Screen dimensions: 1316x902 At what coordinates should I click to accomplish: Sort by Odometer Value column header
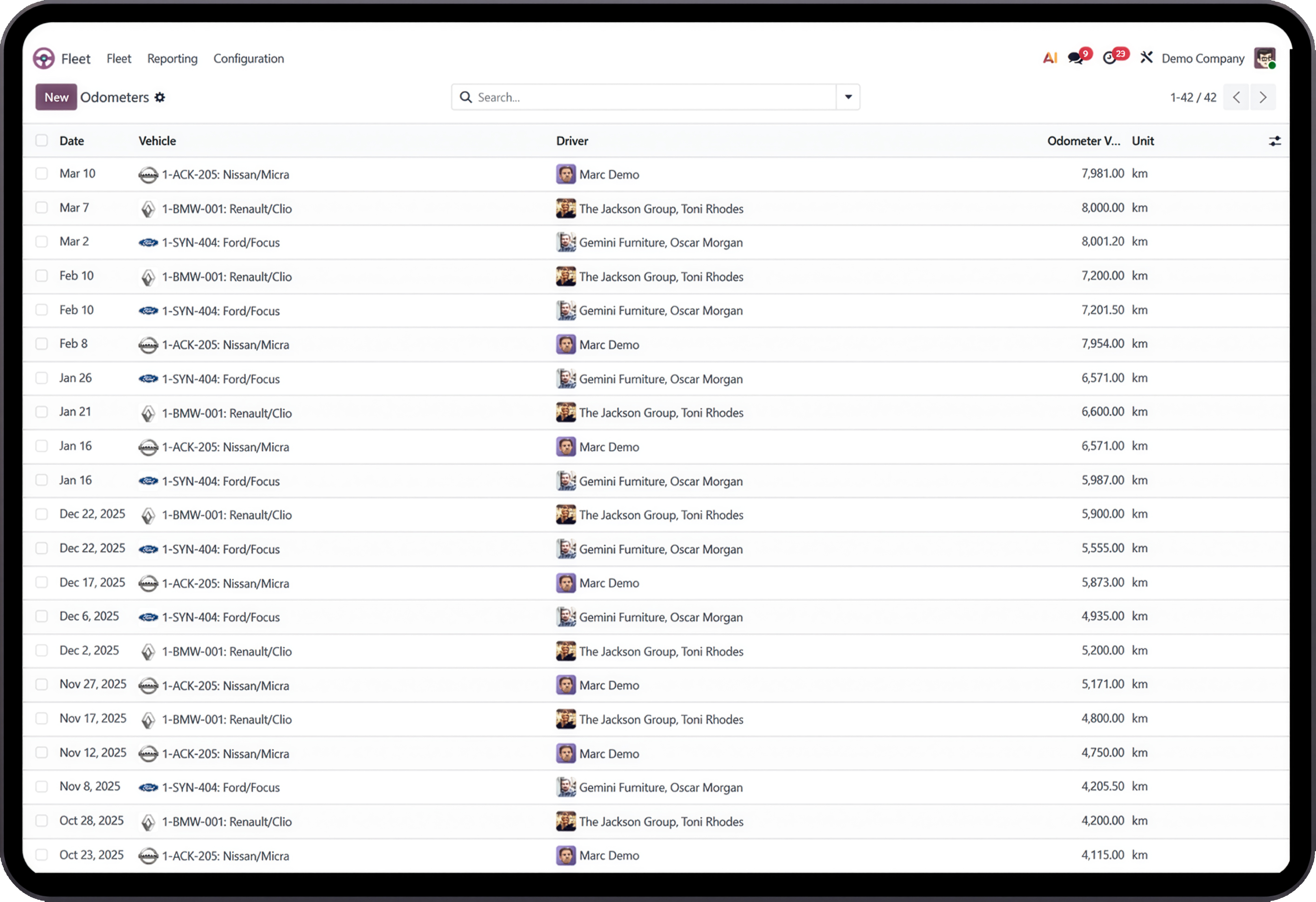pyautogui.click(x=1084, y=141)
